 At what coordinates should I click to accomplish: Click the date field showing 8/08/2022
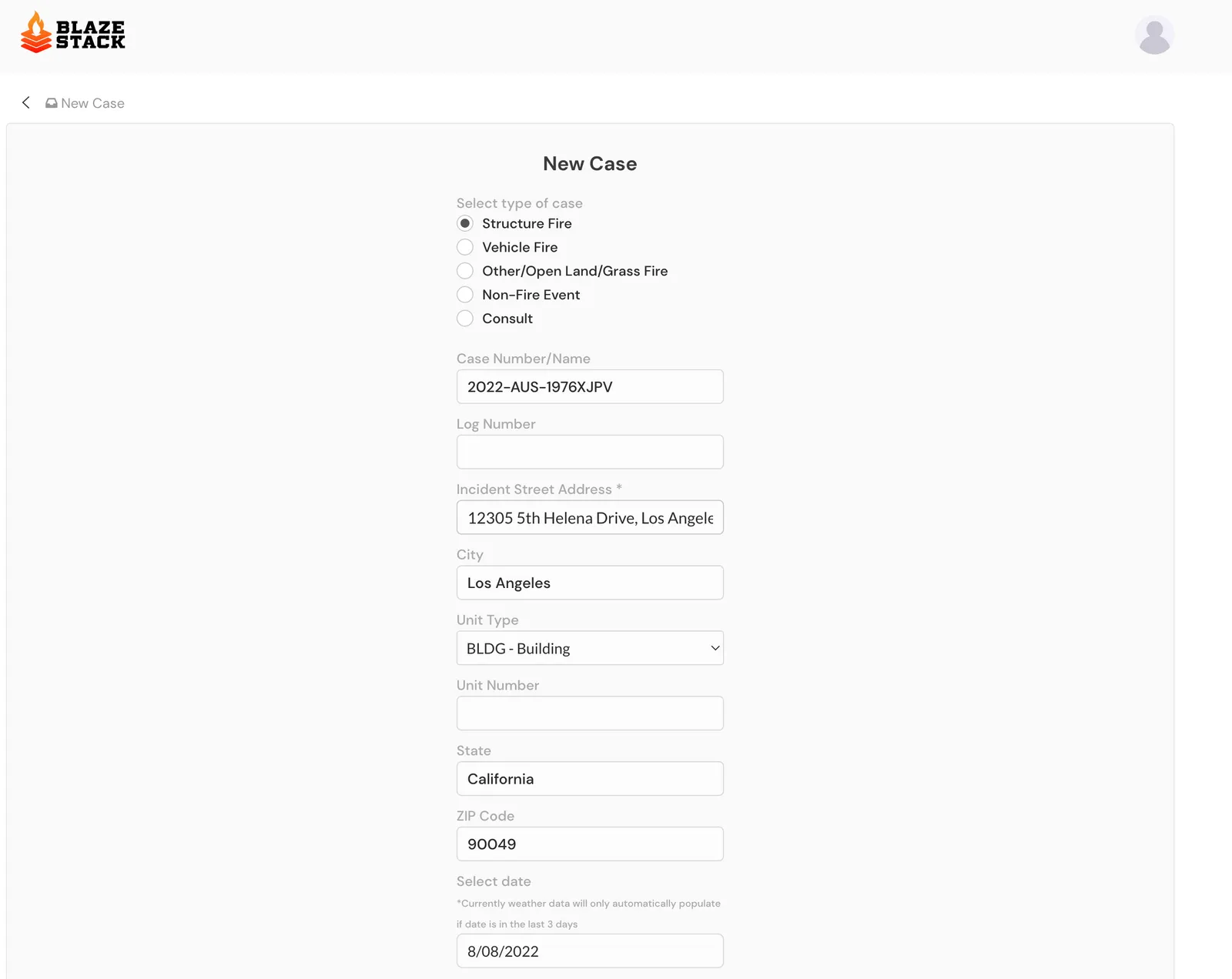point(590,951)
